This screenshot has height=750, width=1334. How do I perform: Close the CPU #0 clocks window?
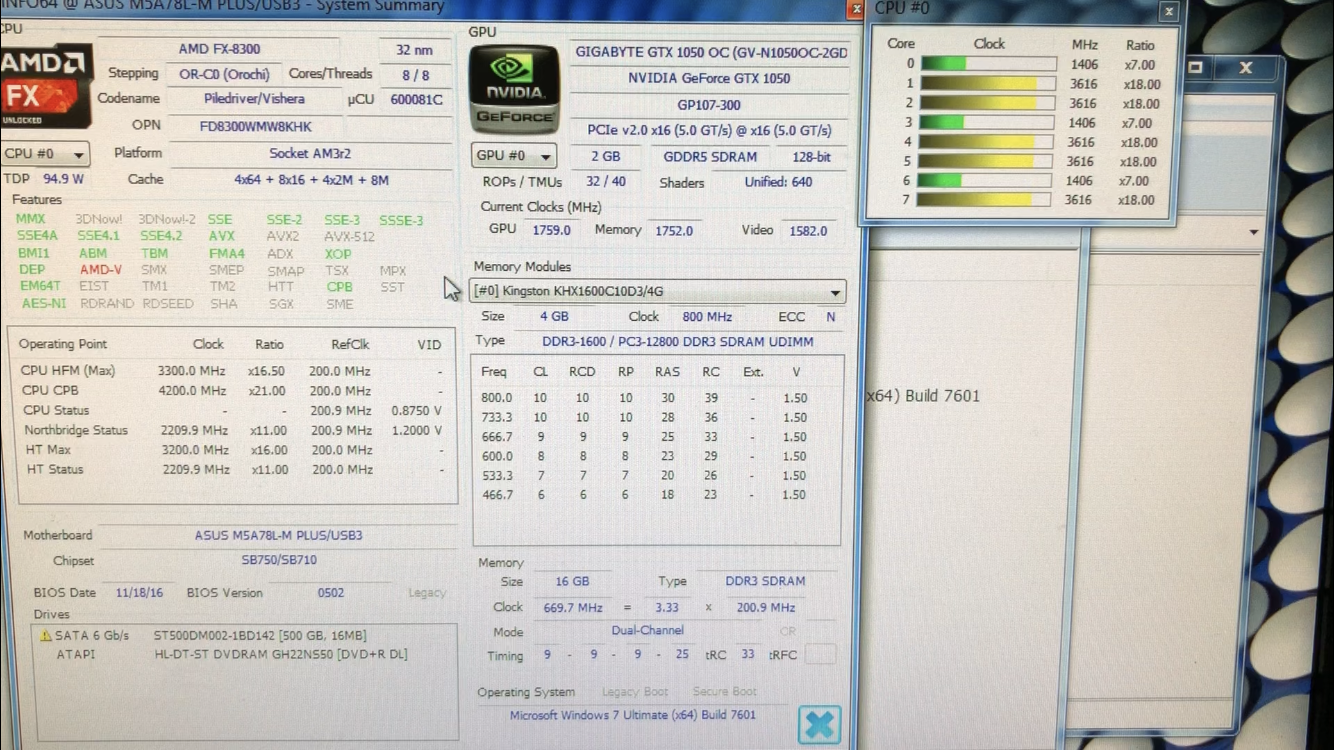pos(1169,12)
